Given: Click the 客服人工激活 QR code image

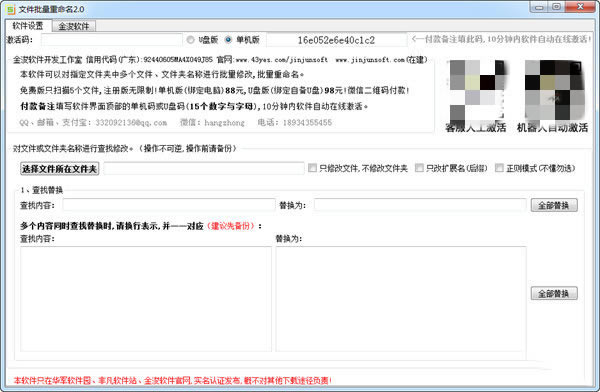Looking at the screenshot, I should tap(477, 90).
